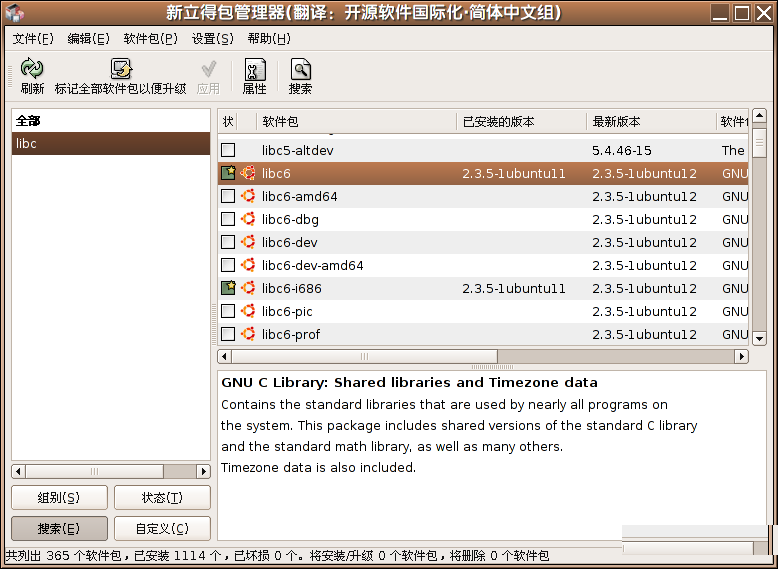The image size is (778, 569).
Task: Click version 5.4.46-15 of libc5-altdev
Action: (622, 150)
